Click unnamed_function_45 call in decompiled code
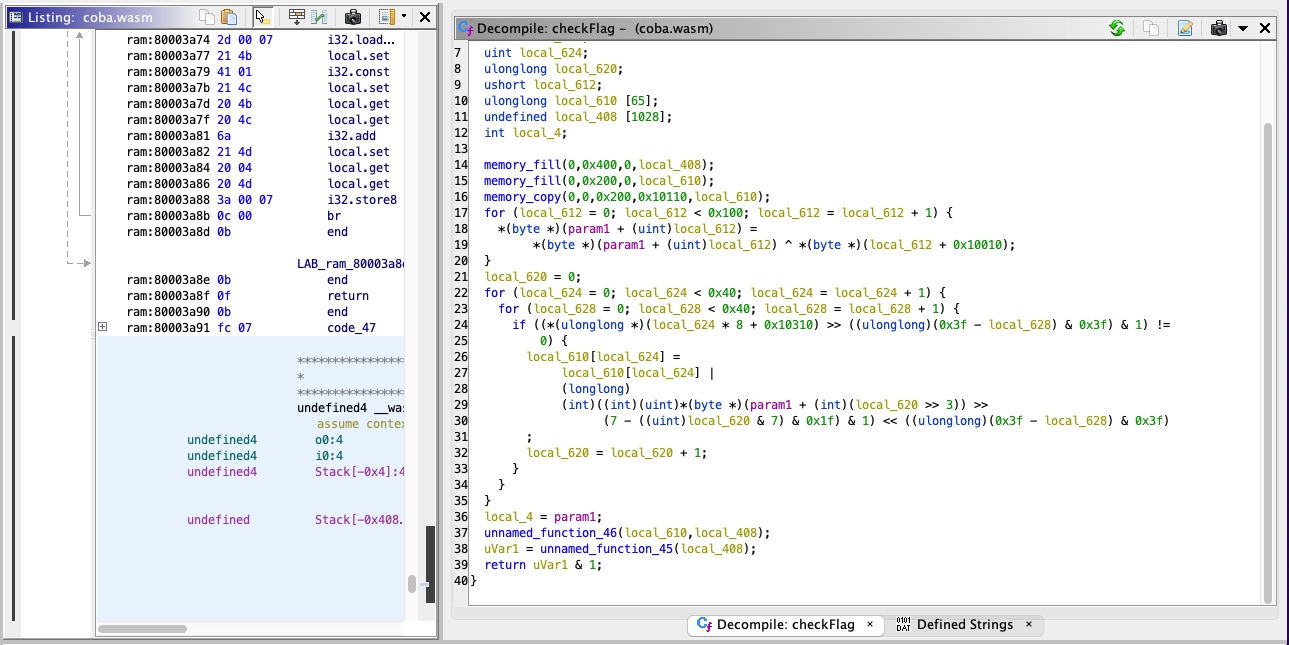 [607, 549]
